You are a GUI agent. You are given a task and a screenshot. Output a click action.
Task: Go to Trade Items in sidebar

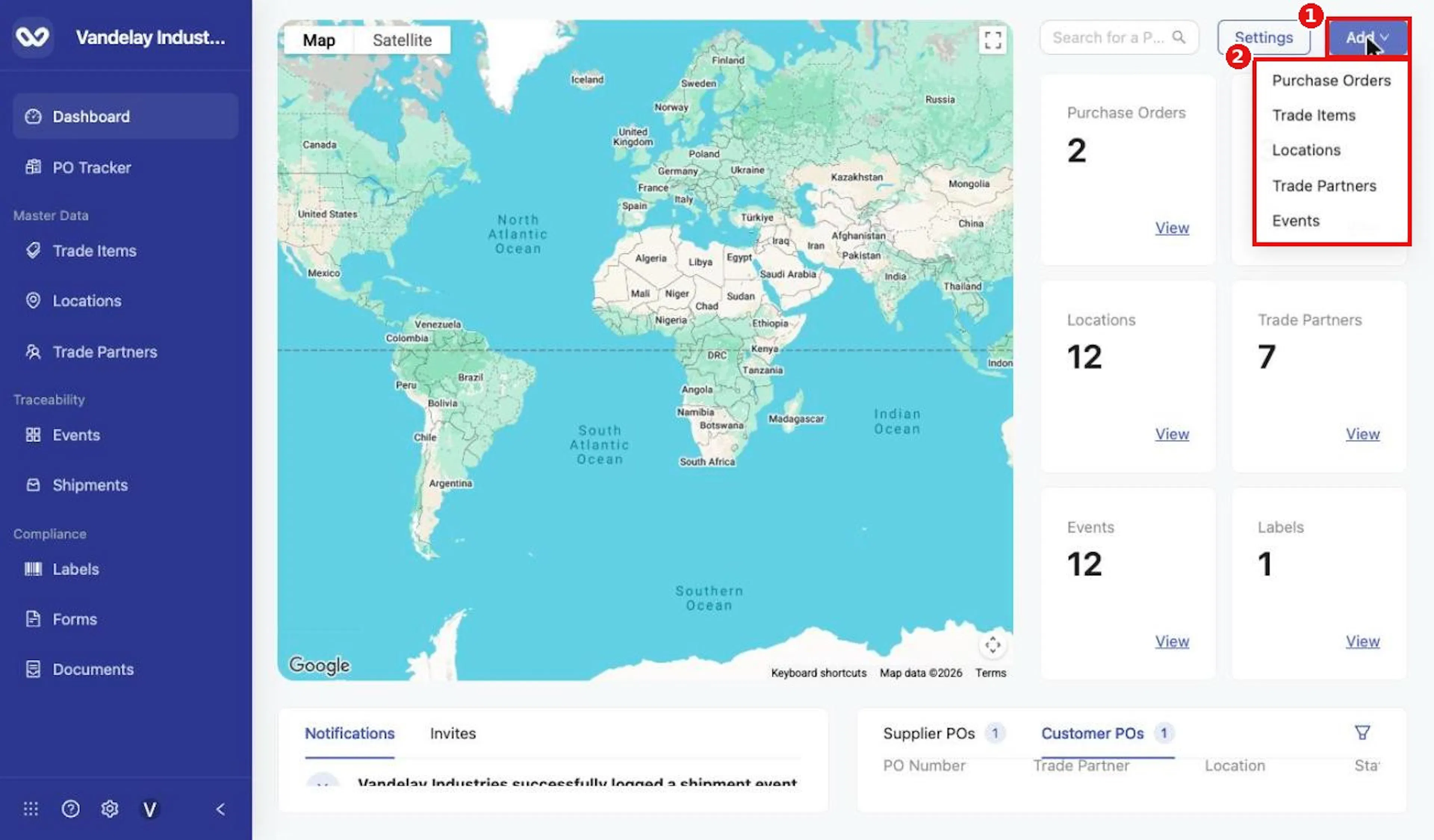click(125, 251)
